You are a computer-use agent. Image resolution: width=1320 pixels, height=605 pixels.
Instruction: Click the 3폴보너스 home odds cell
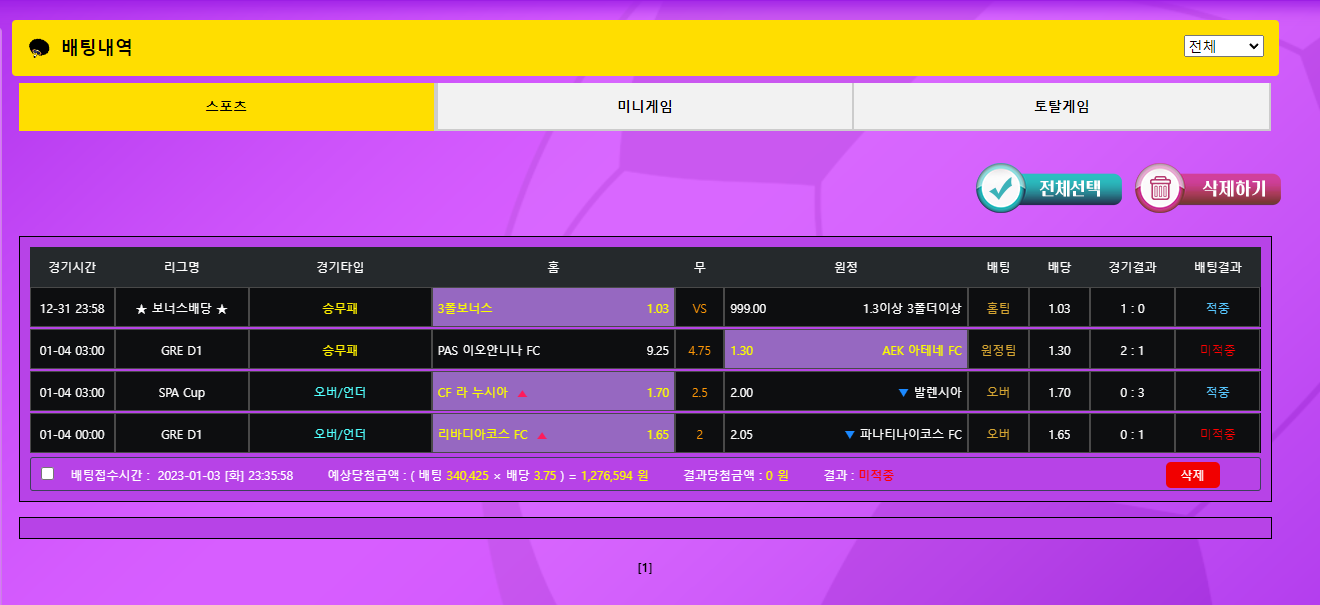pos(553,308)
